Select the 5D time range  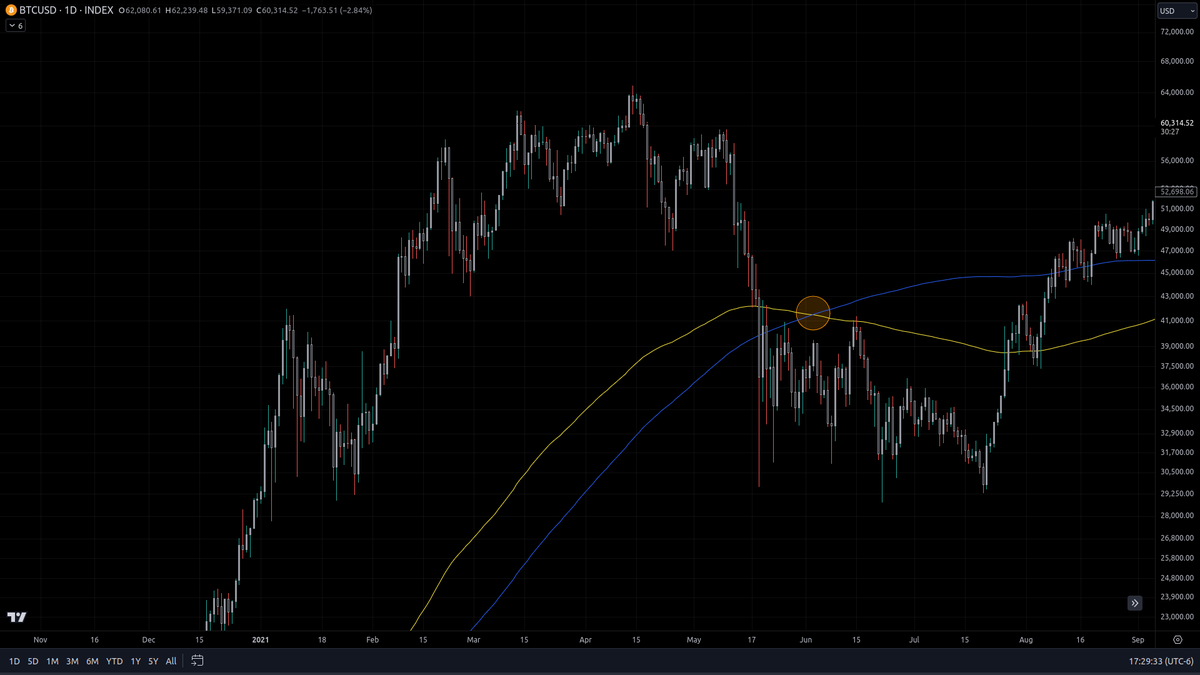click(x=33, y=661)
